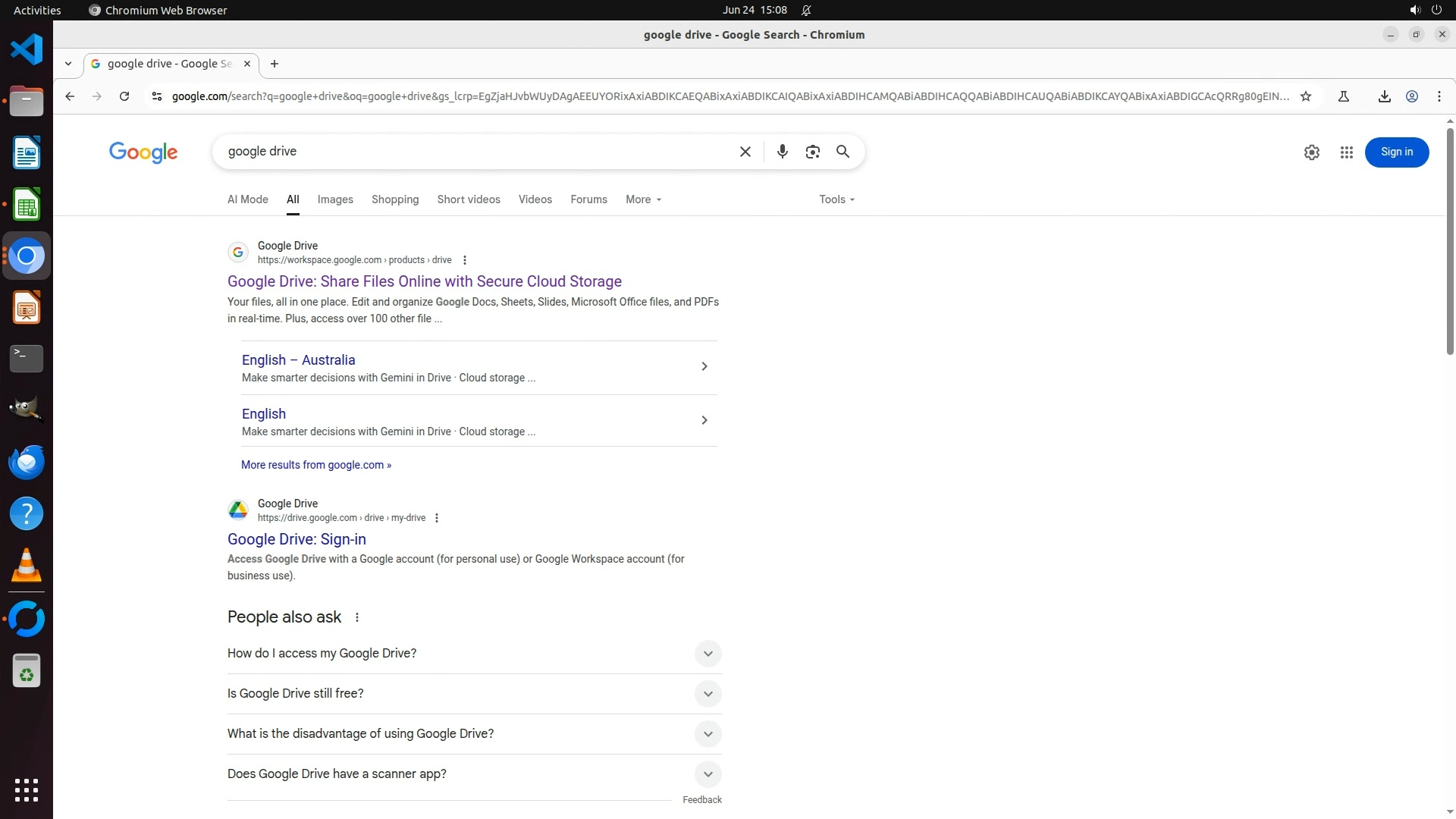Viewport: 1456px width, 819px height.
Task: Open options for workspace.google.com result
Action: 465,260
